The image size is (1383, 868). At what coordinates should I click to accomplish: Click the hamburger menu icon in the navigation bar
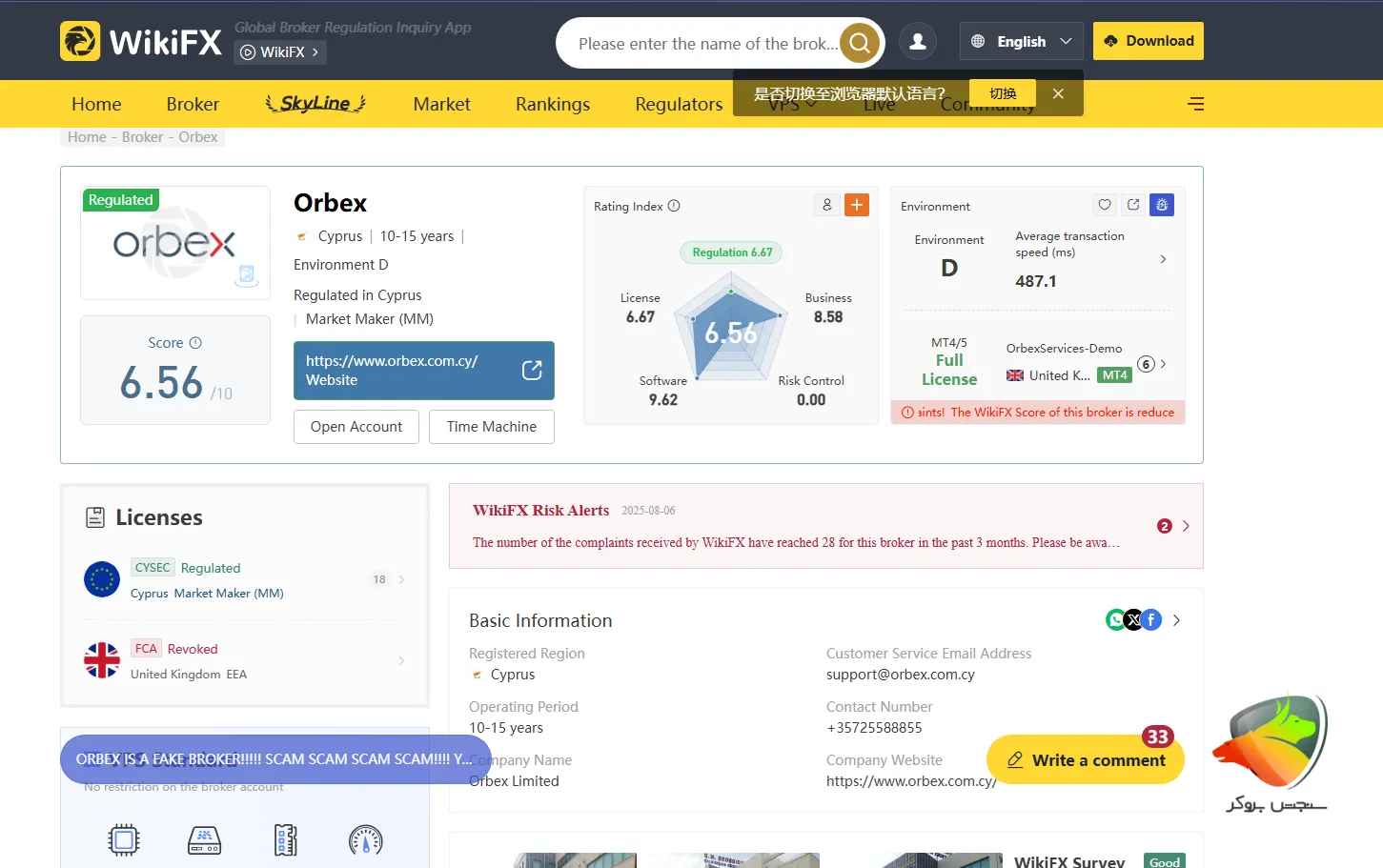click(x=1195, y=104)
